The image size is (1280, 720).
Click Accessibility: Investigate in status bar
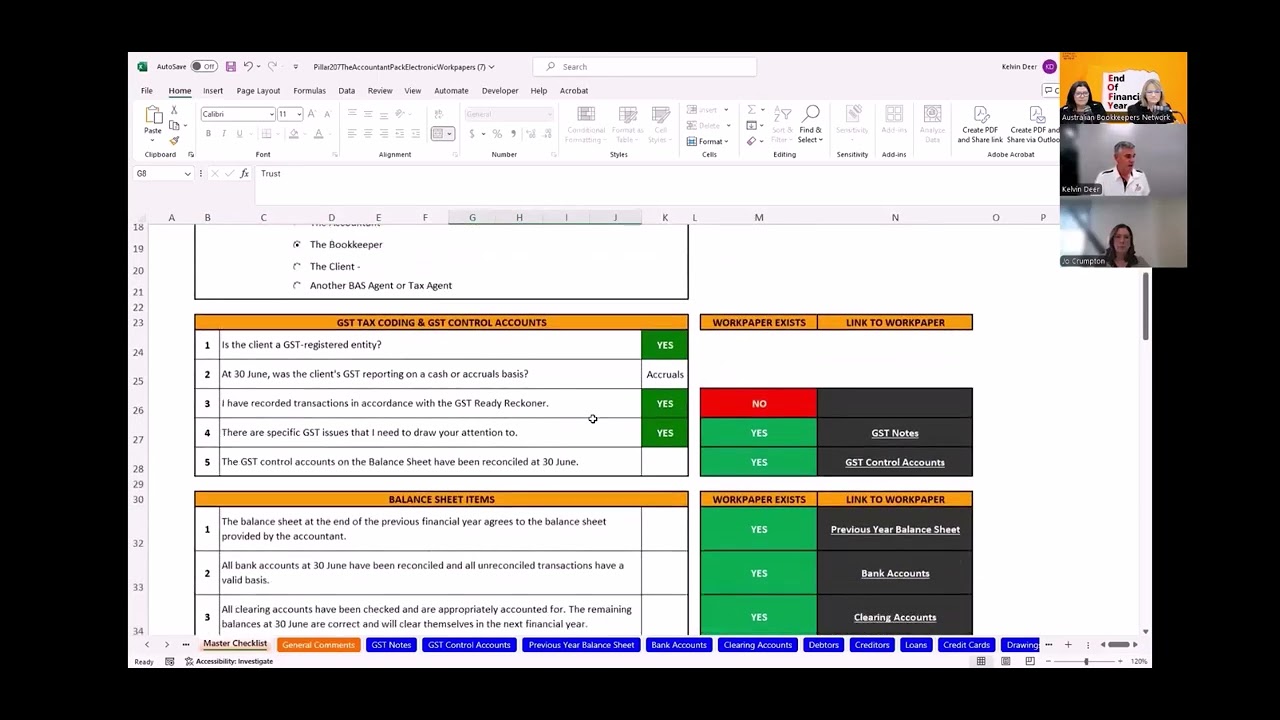pos(229,661)
